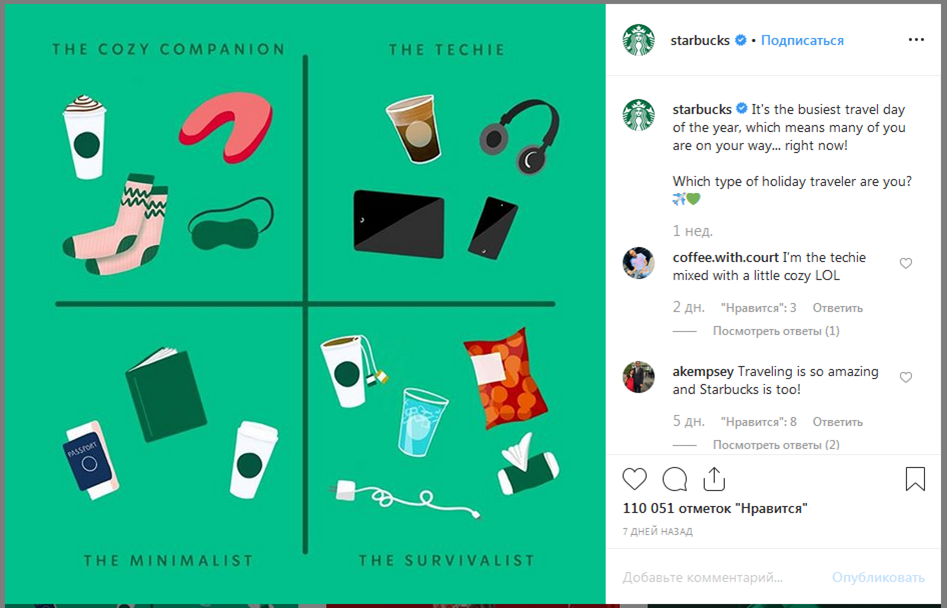Open the Starbucks avatar beside the caption

point(638,115)
